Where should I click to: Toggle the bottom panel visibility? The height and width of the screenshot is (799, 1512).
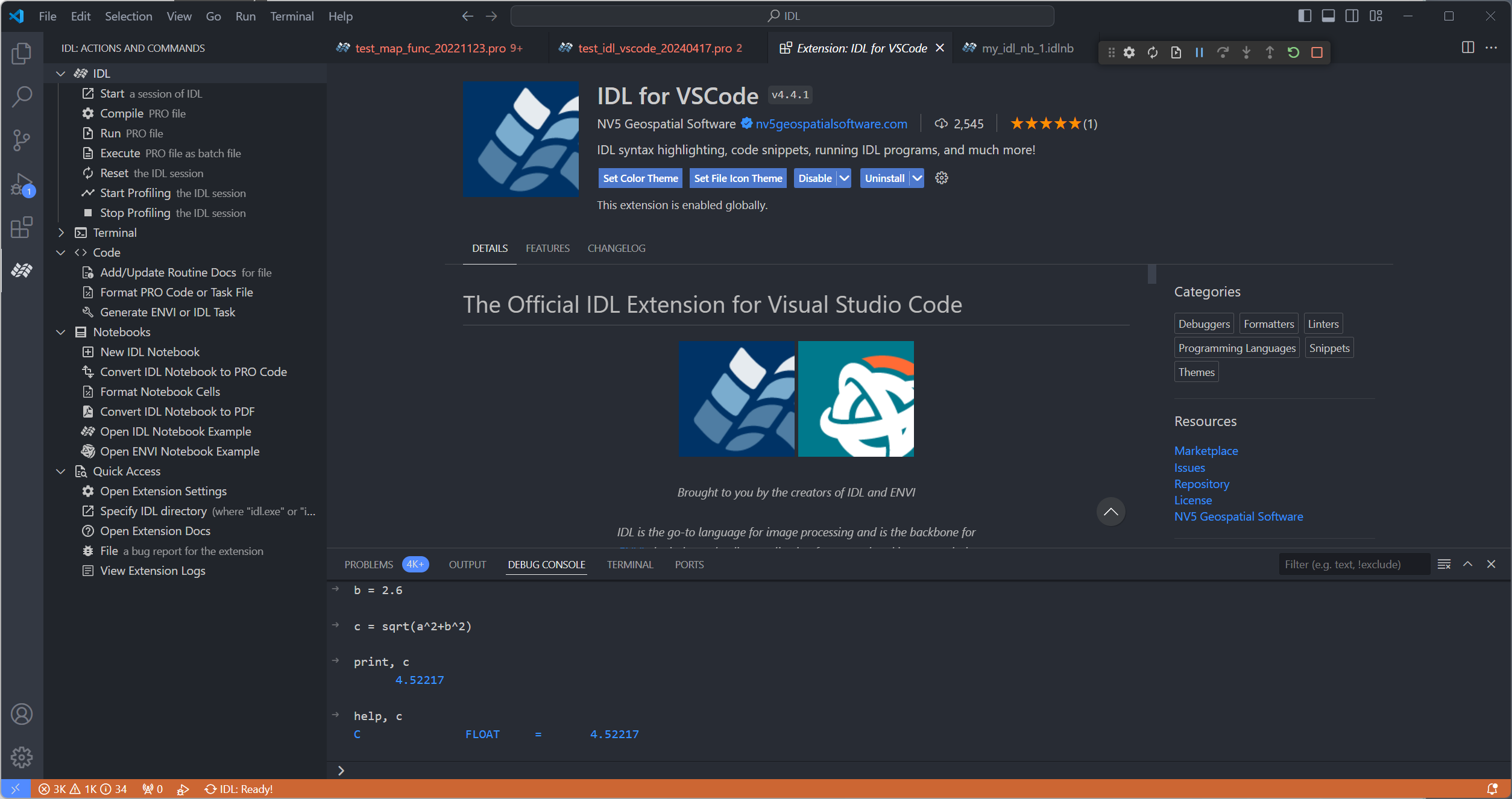click(1328, 16)
